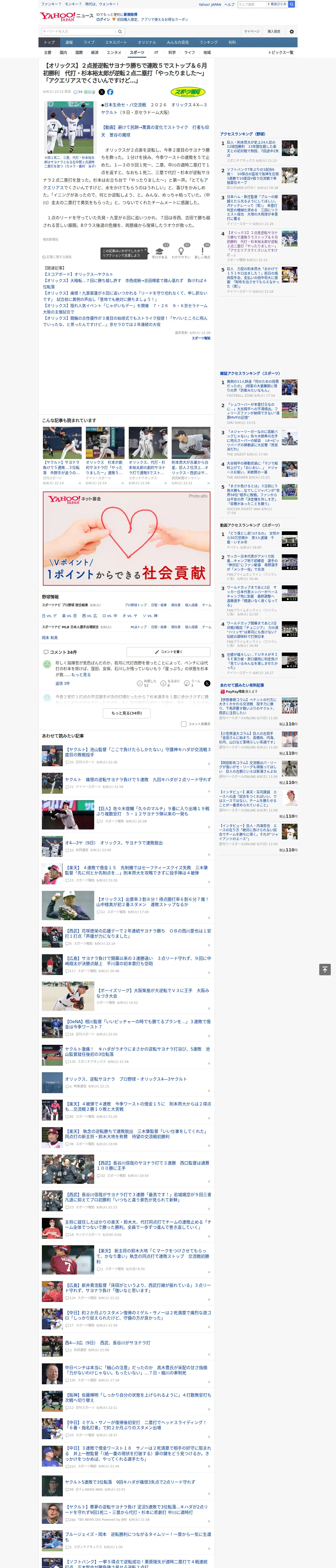Open the article's comment count bubble showing 34

pos(78,92)
